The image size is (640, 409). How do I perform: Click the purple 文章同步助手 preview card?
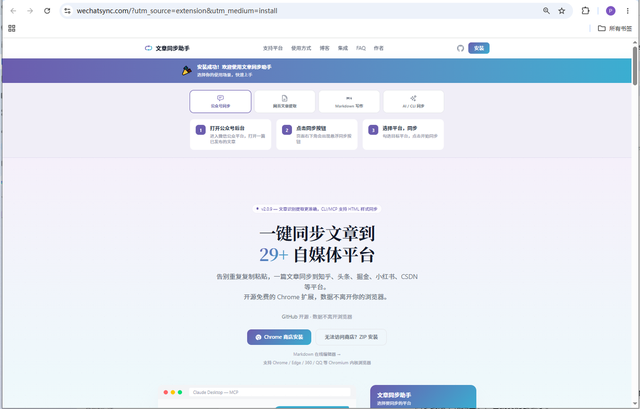423,396
